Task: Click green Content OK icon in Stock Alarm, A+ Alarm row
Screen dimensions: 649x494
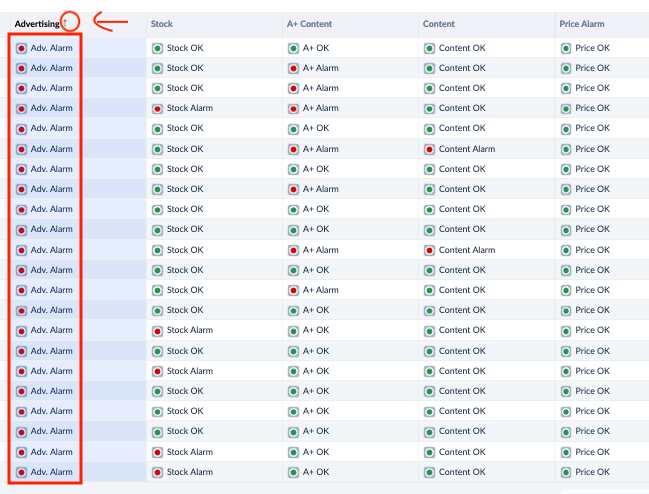Action: click(x=430, y=109)
